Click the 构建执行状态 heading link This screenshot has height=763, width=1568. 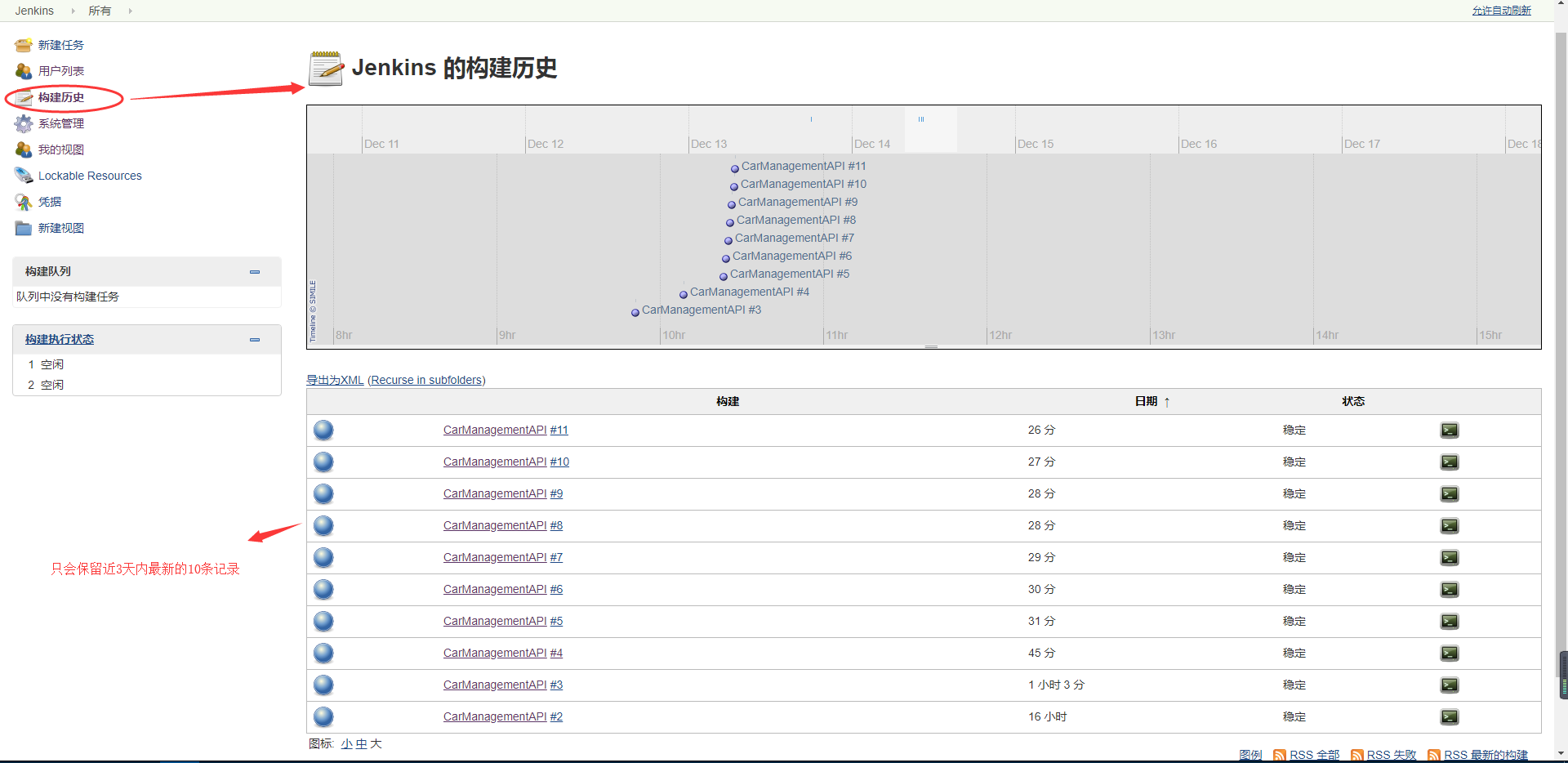coord(60,339)
